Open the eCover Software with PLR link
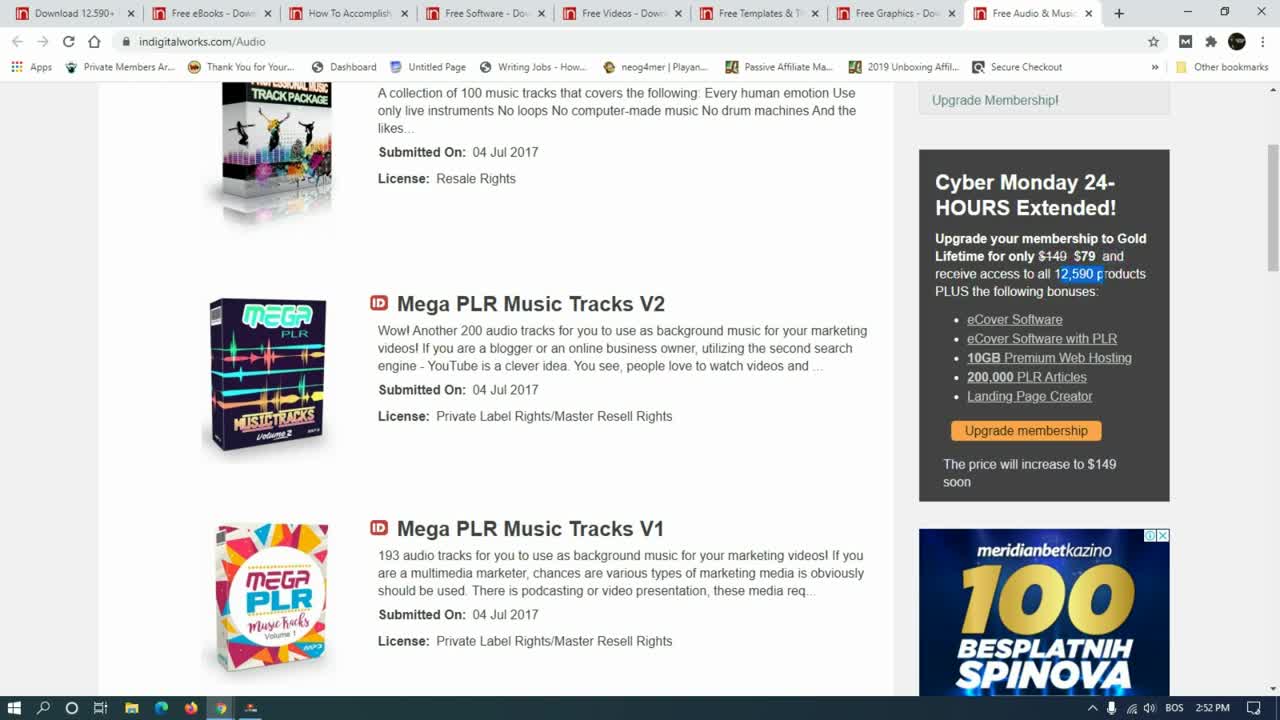The image size is (1280, 720). 1042,339
